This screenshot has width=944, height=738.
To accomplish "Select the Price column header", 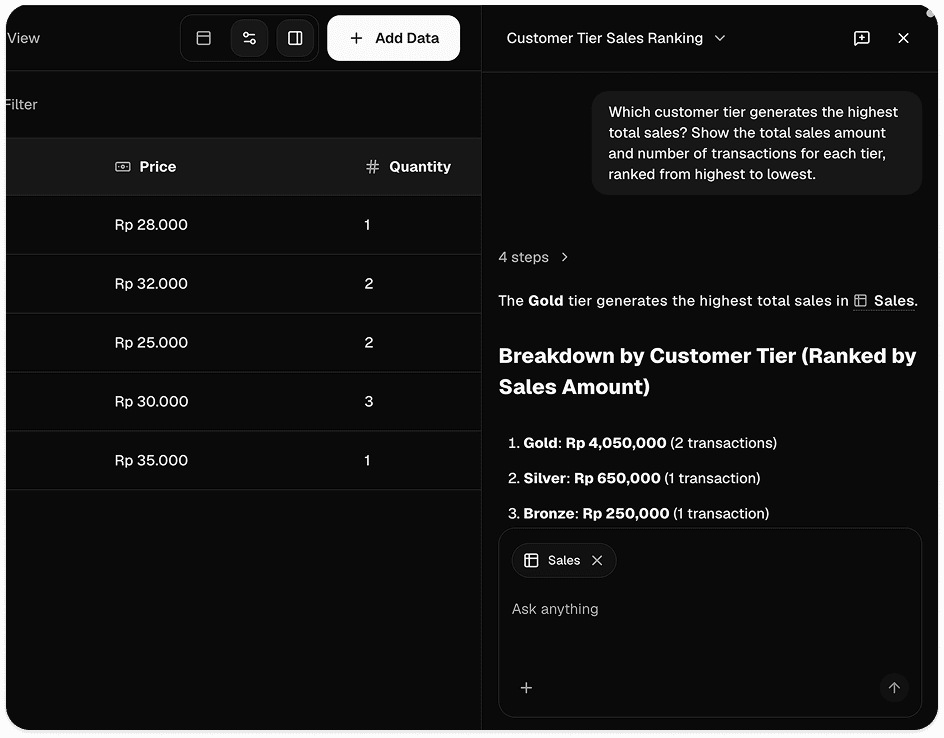I will pyautogui.click(x=146, y=167).
